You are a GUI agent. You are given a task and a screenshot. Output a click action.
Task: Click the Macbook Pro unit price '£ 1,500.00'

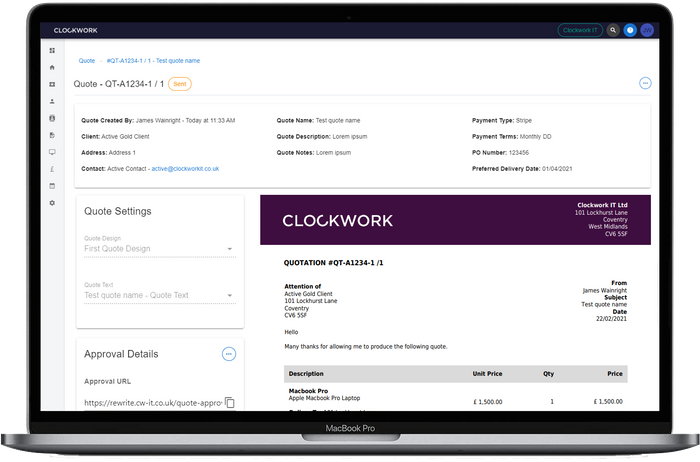point(488,402)
